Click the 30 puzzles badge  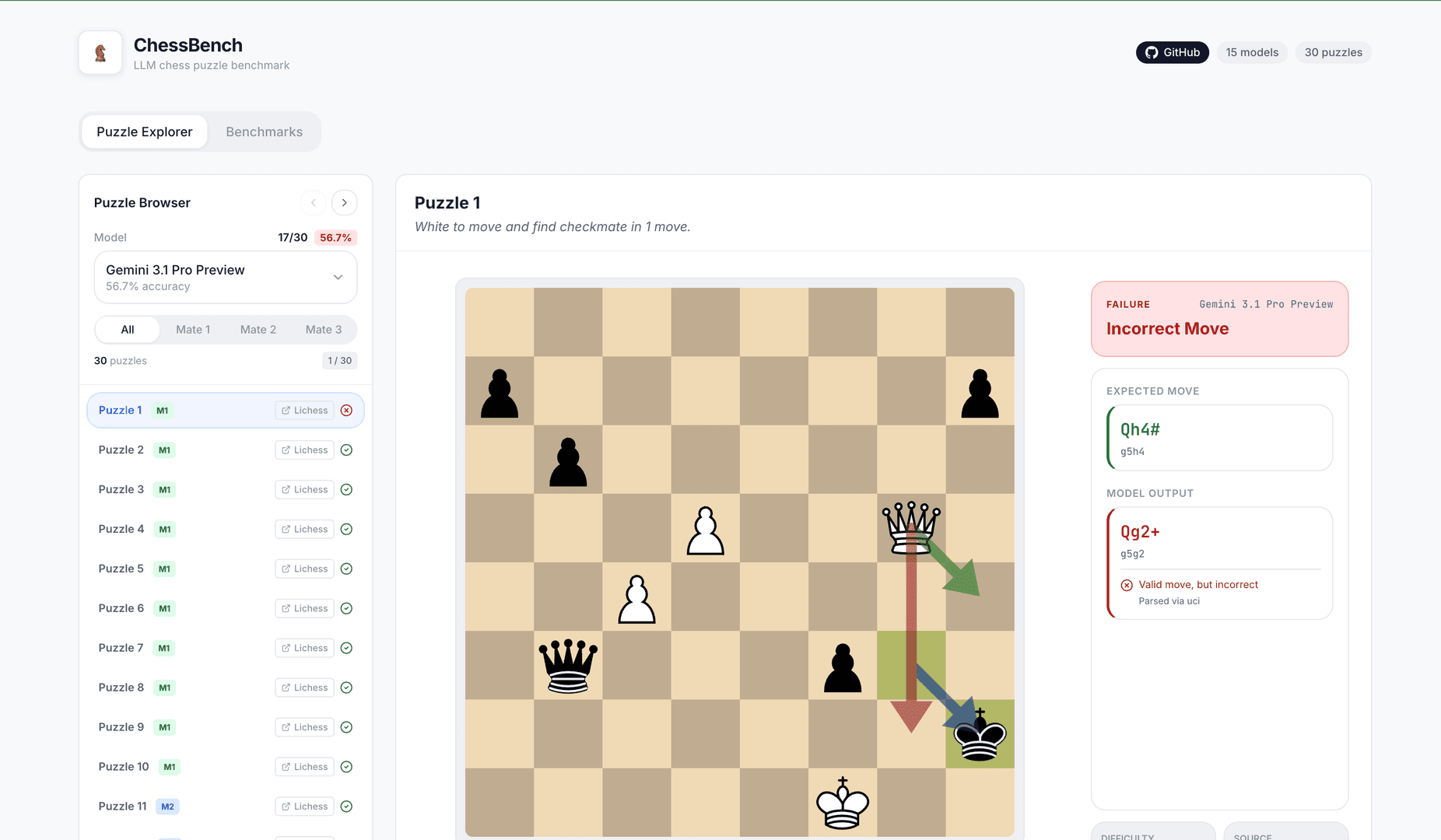click(1333, 52)
